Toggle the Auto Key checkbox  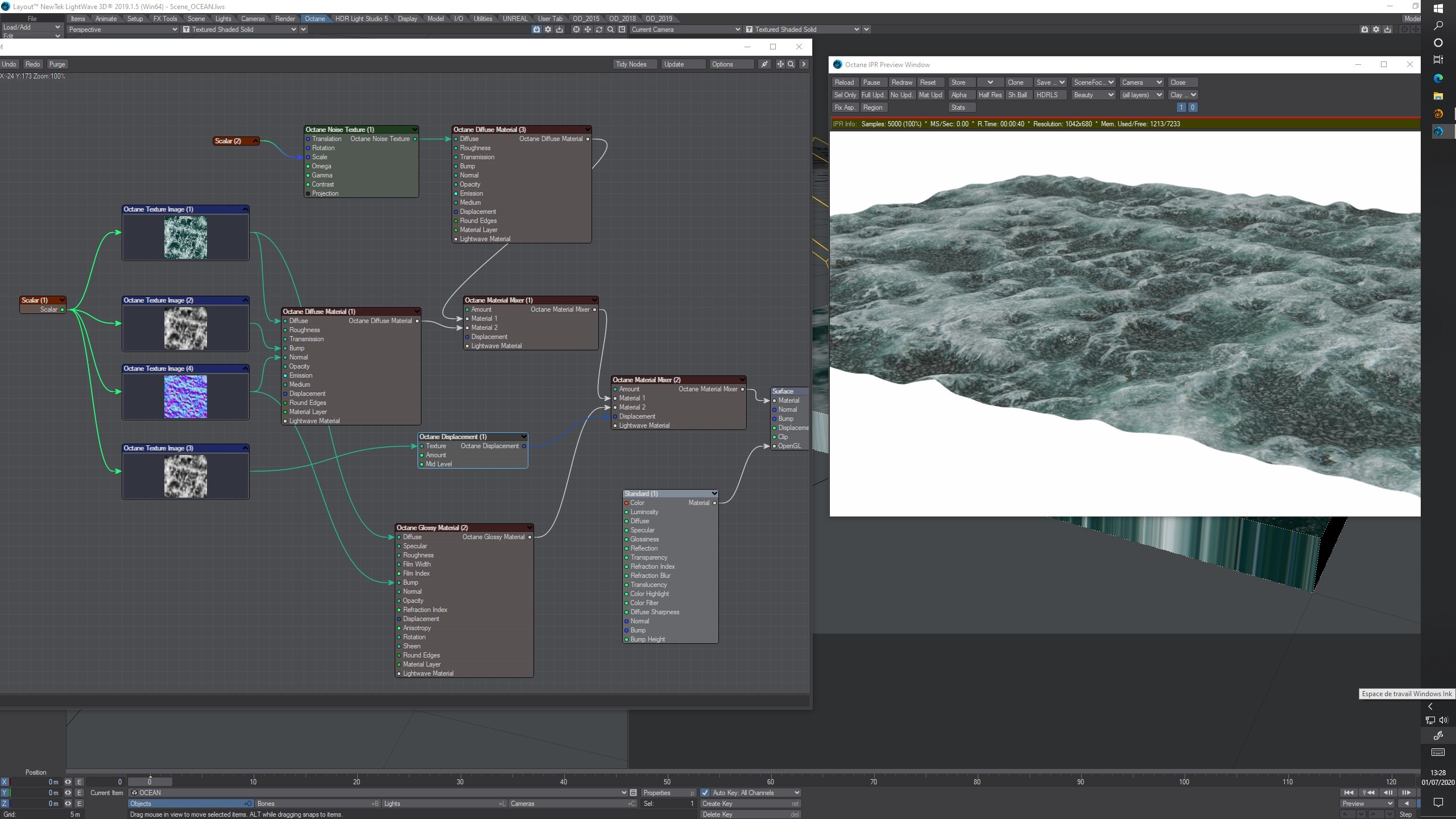point(705,793)
